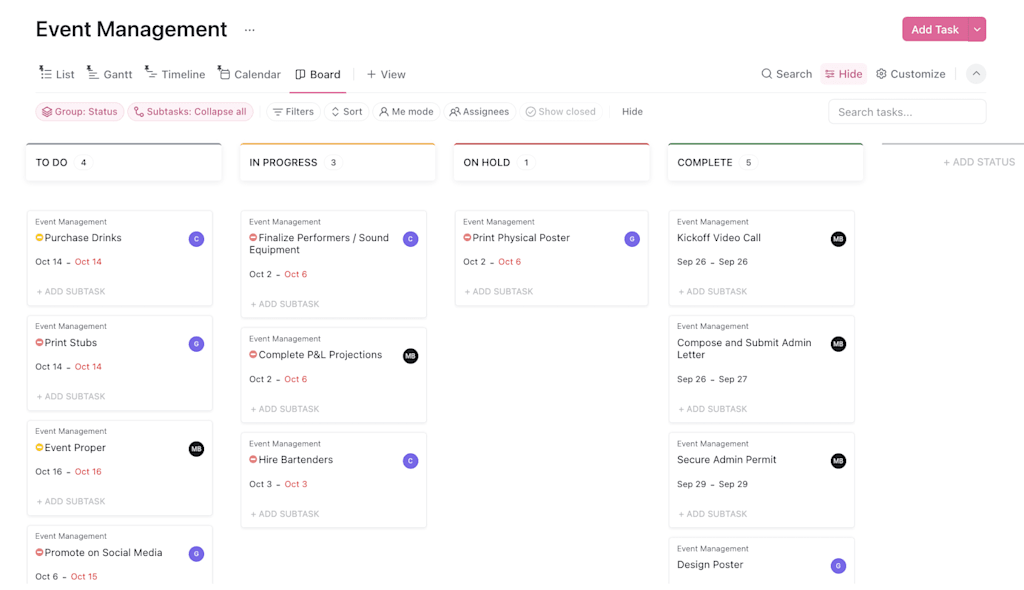Click the MB avatar on Compose and Submit Admin Letter

point(839,344)
